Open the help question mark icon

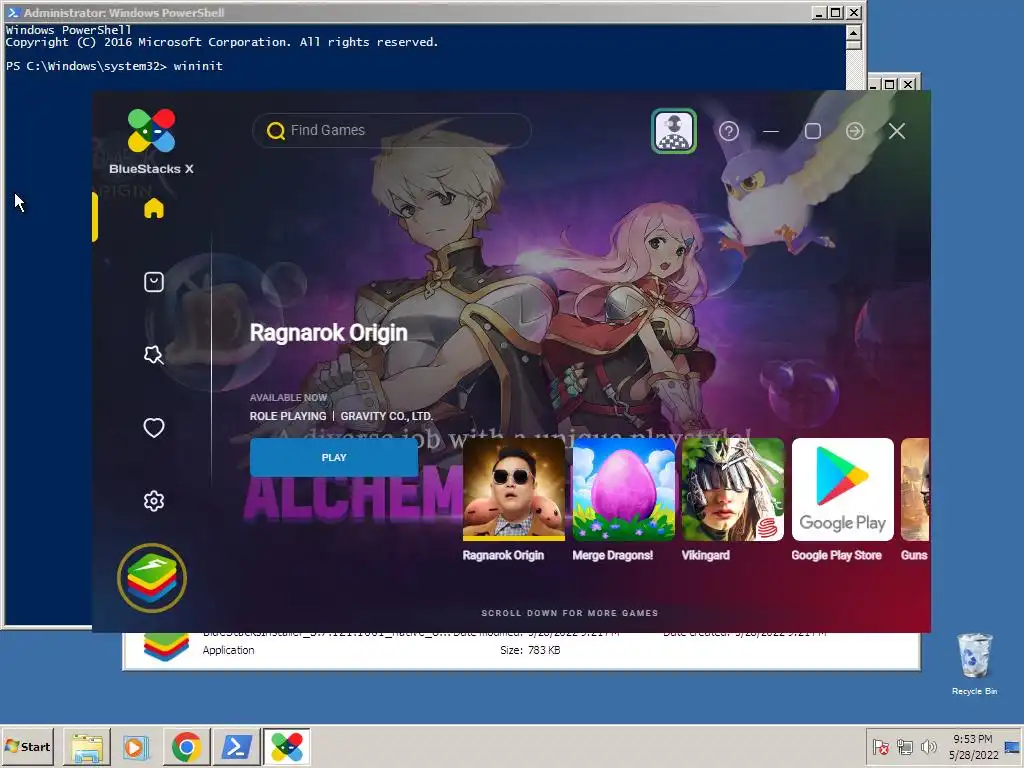click(729, 131)
